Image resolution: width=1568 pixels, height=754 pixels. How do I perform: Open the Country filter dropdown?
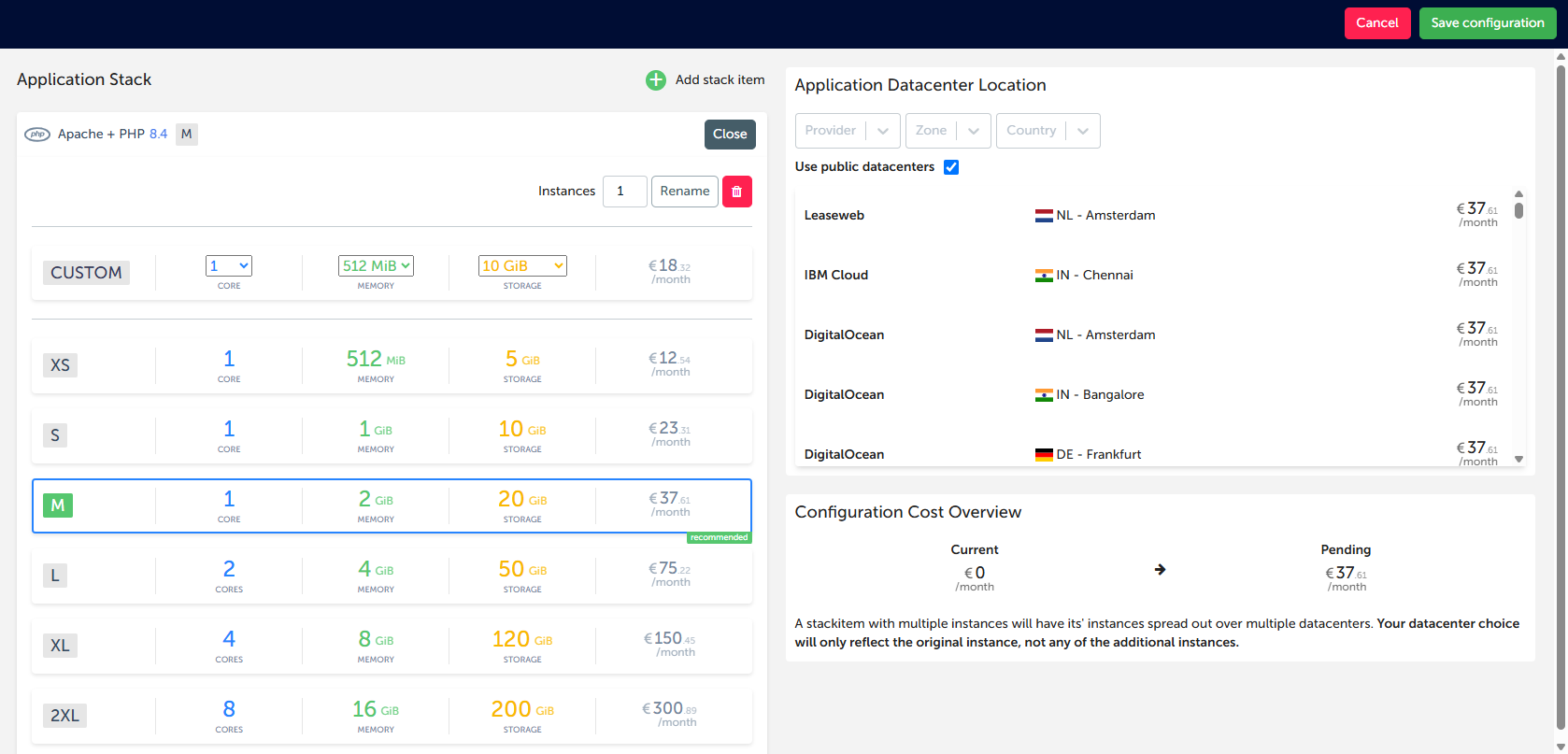(1047, 131)
